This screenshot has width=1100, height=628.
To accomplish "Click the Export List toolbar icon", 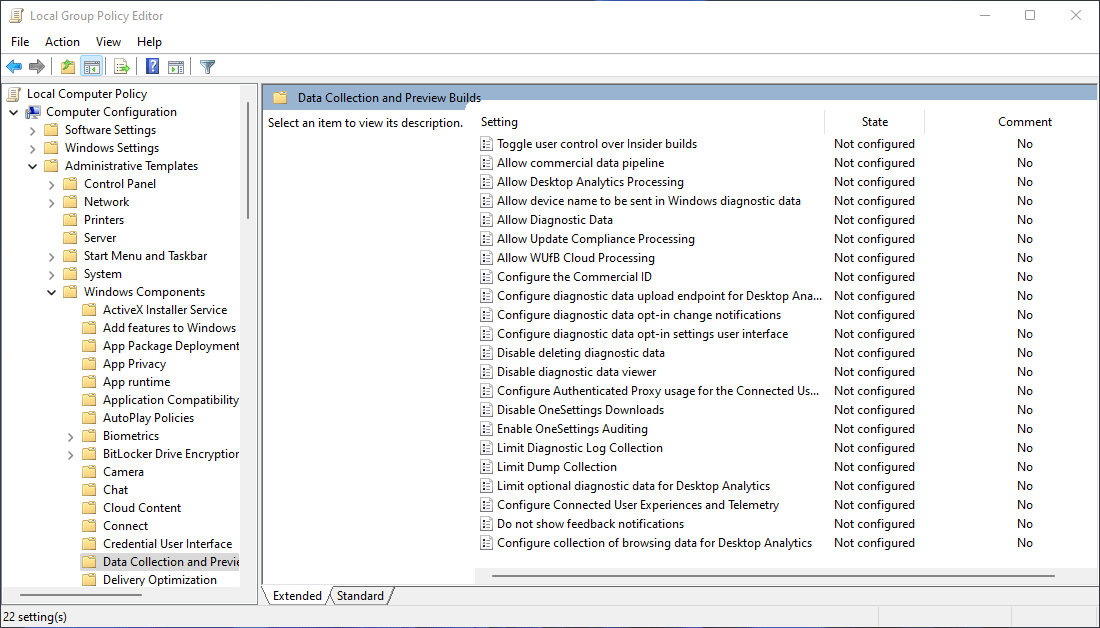I will point(121,67).
